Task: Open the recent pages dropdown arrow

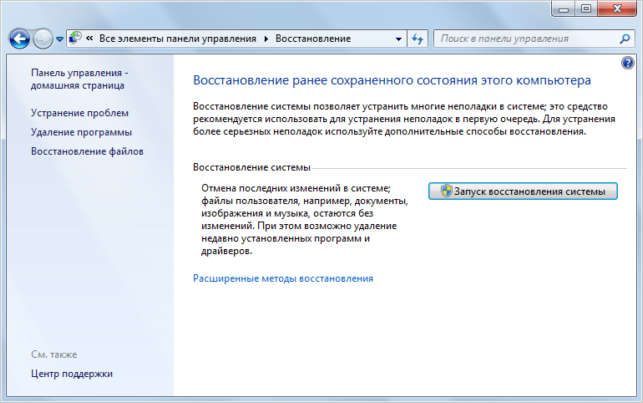Action: pyautogui.click(x=59, y=39)
